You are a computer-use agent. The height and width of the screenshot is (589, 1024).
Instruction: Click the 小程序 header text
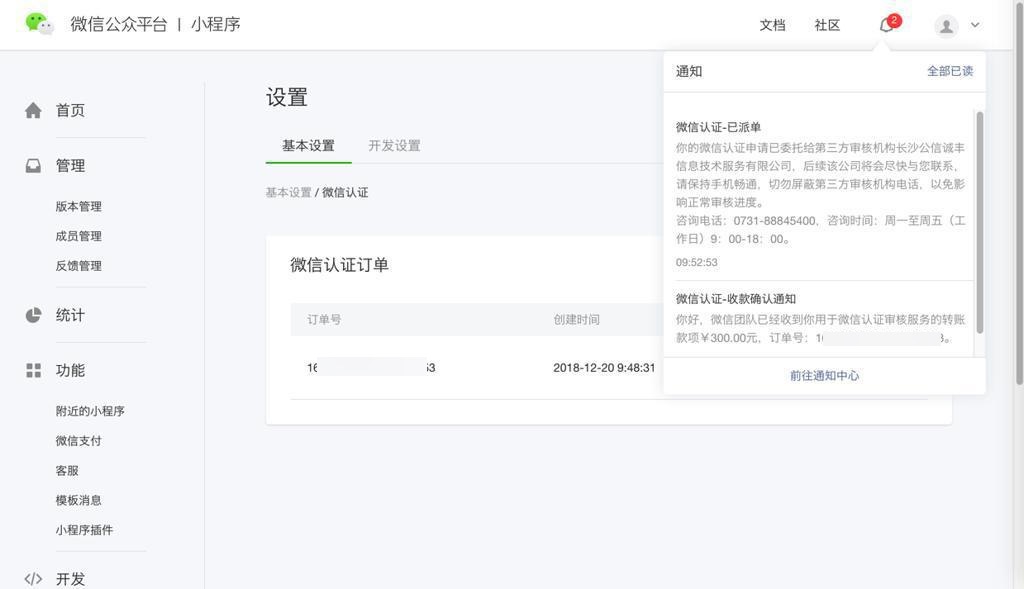[x=216, y=24]
